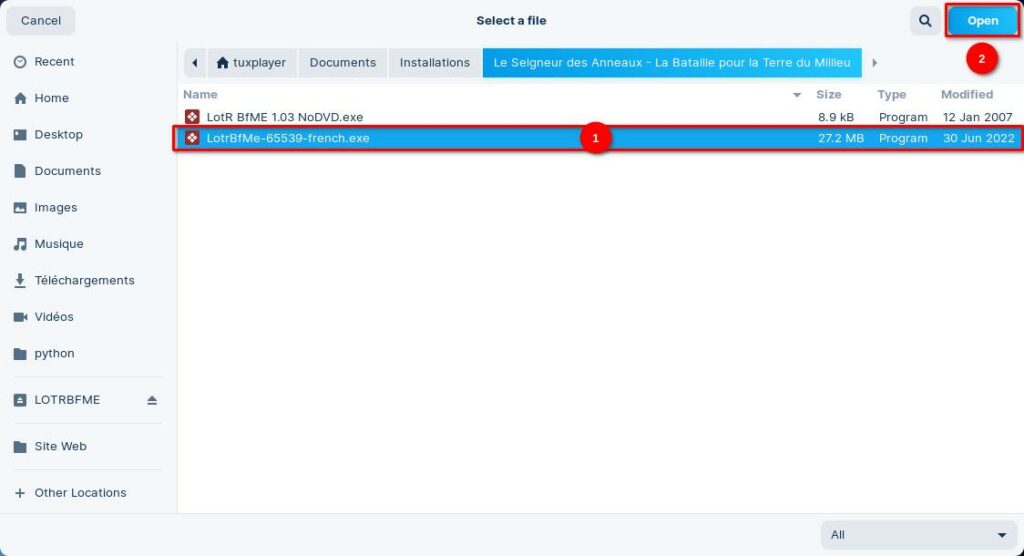The width and height of the screenshot is (1024, 556).
Task: Eject the LOTRBFME drive
Action: 152,400
